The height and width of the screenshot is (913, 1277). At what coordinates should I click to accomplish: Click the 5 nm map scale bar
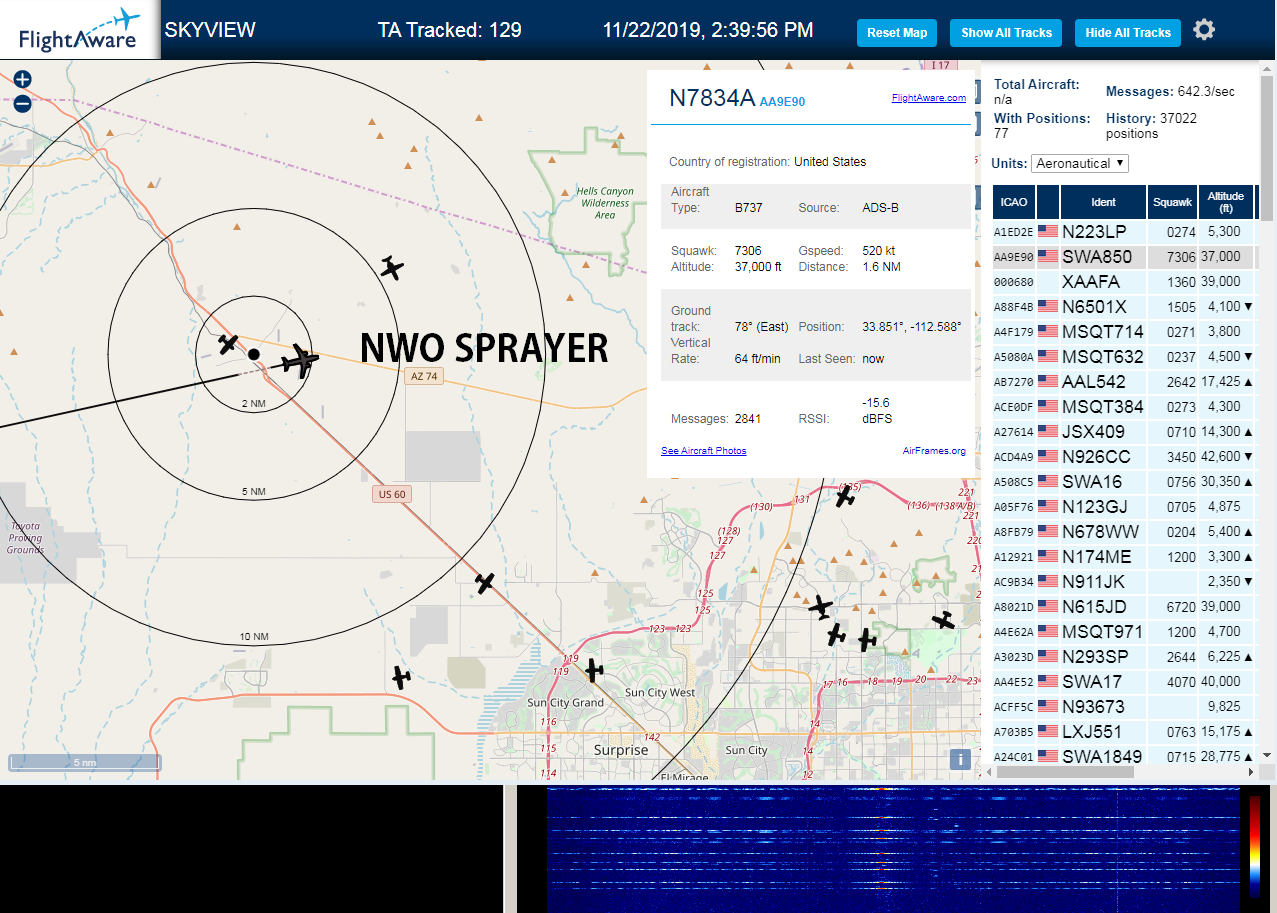coord(84,762)
